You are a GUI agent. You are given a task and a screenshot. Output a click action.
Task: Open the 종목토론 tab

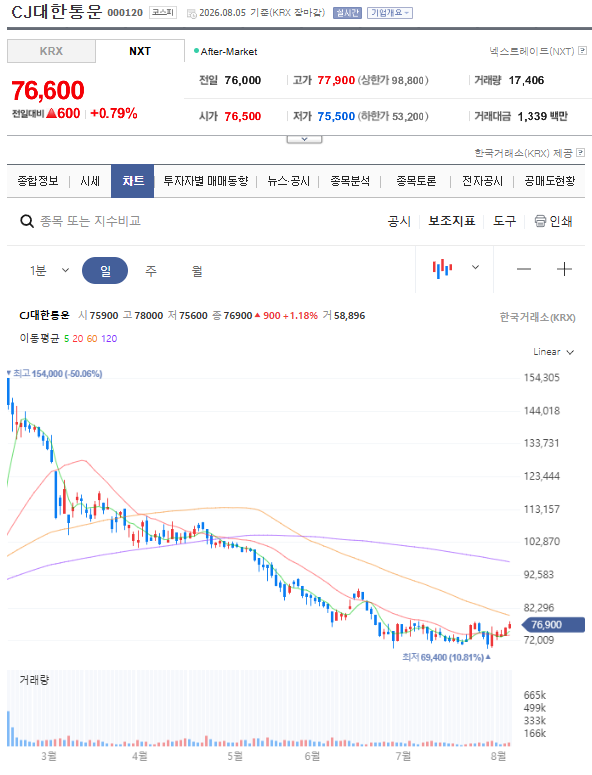pyautogui.click(x=416, y=181)
